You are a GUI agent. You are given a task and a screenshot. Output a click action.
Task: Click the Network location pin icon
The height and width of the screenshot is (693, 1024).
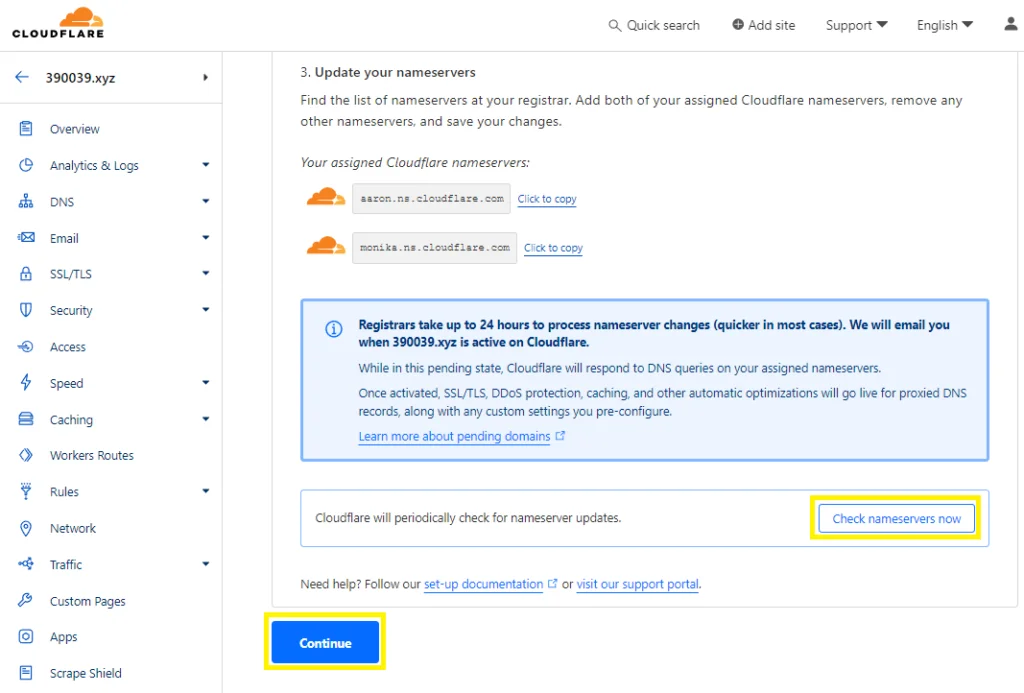(x=25, y=528)
